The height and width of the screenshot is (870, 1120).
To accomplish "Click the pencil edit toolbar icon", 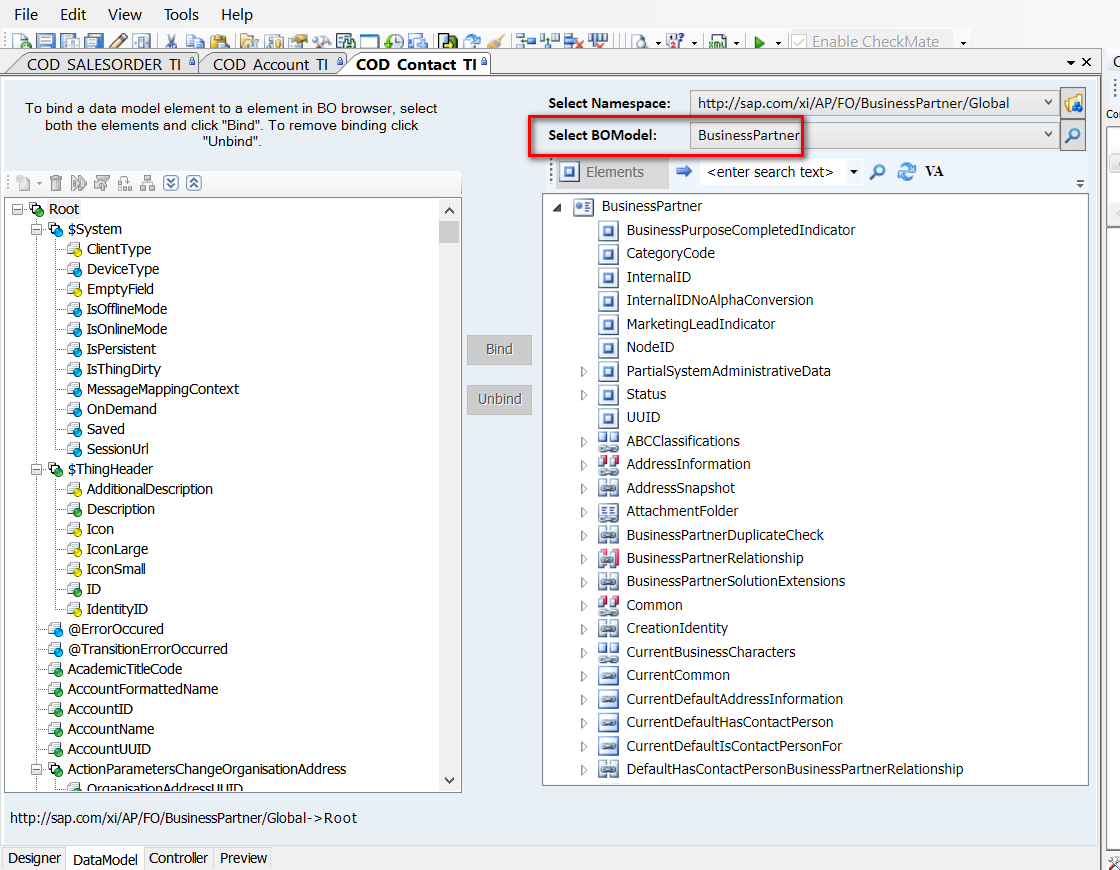I will (119, 41).
